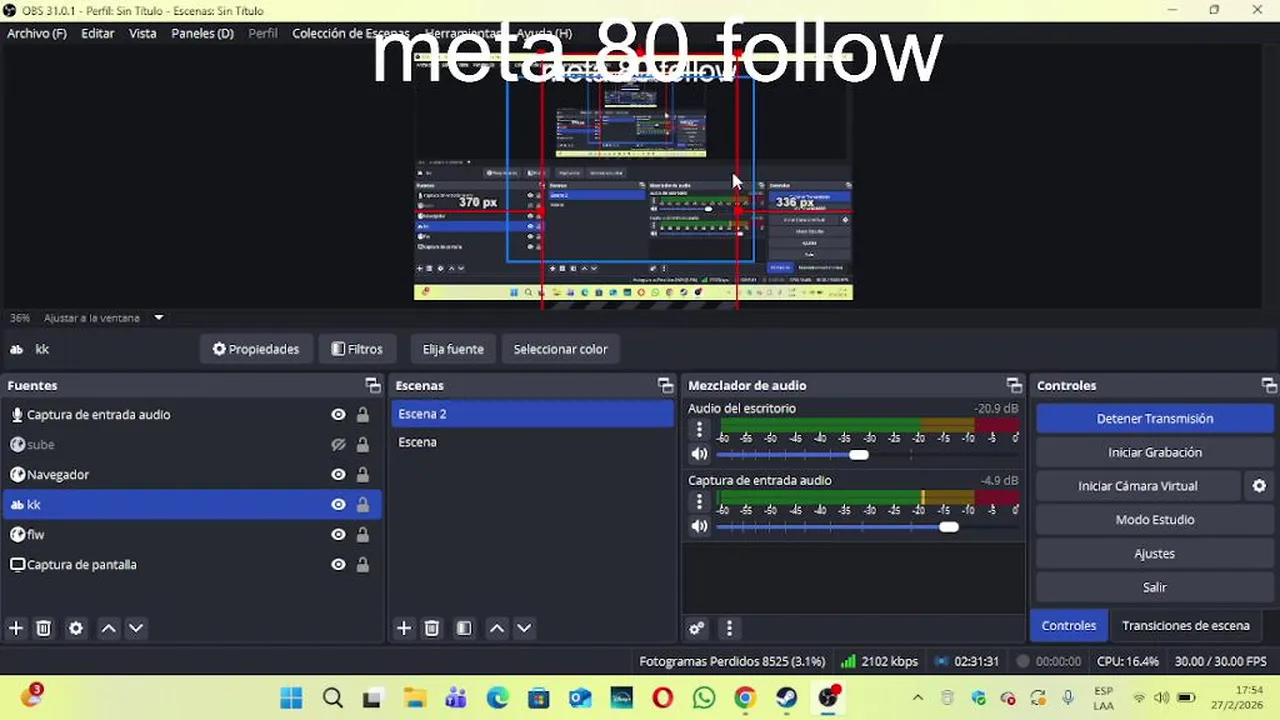
Task: Open scene filters icon in Escenas toolbar
Action: click(x=464, y=628)
